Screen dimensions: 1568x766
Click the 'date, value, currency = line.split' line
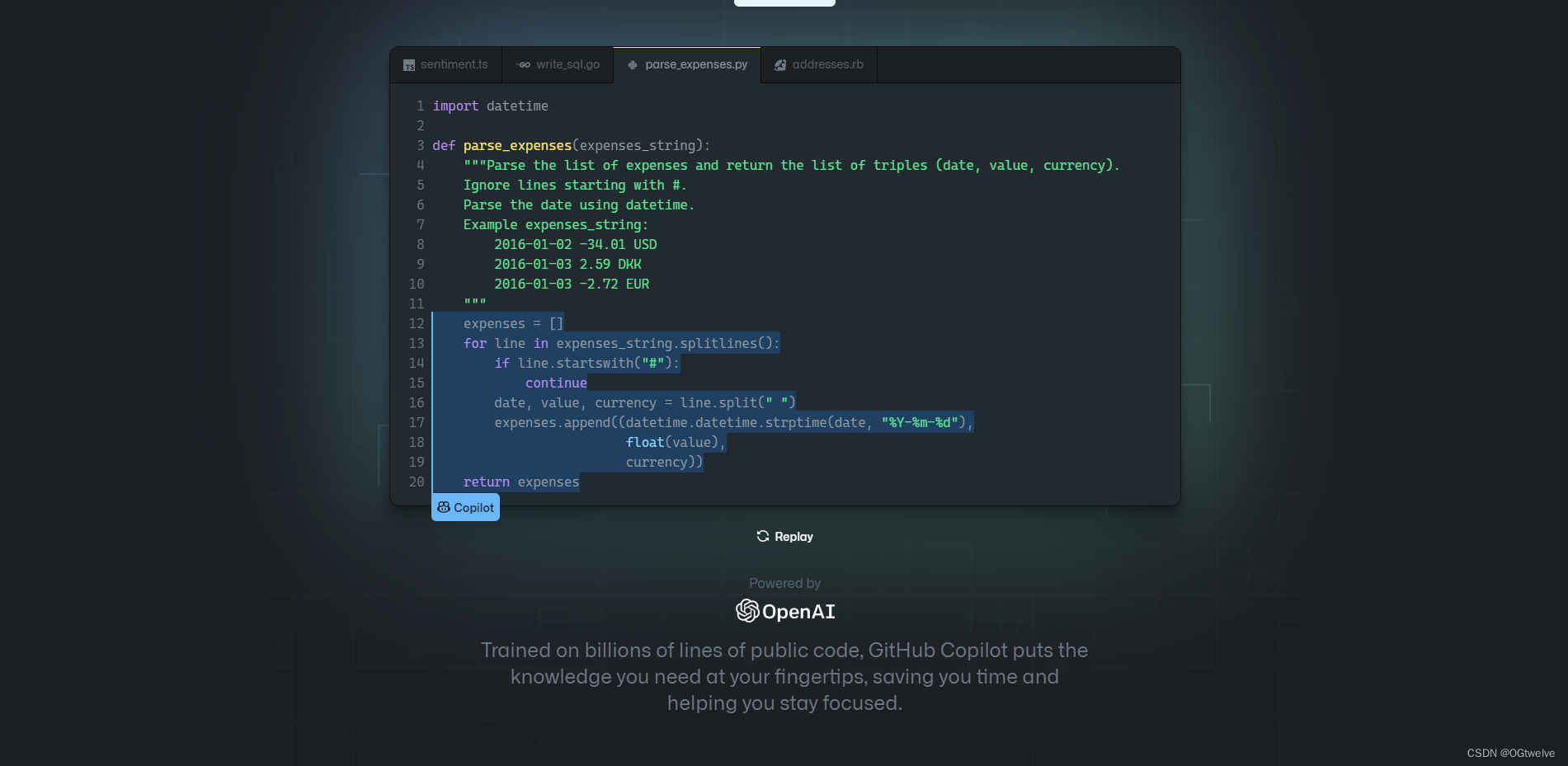[645, 402]
